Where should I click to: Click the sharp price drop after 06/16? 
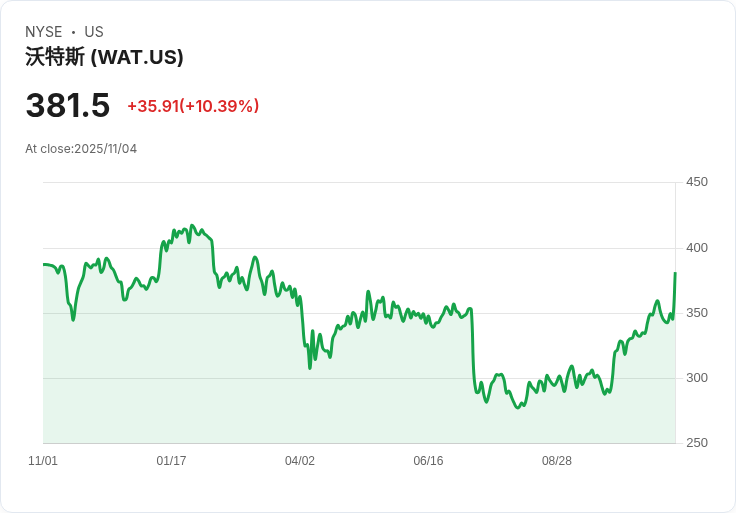473,347
